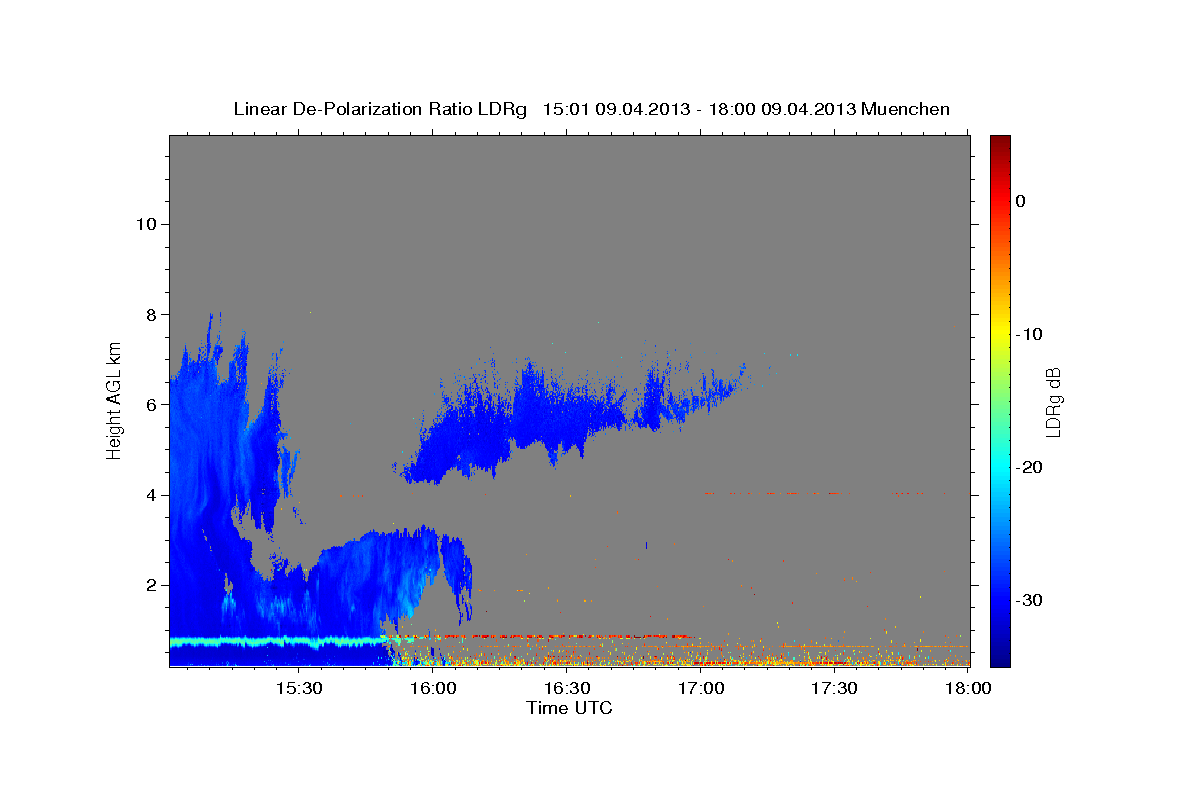Viewport: 1200px width, 800px height.
Task: Click the height tick label 6
Action: point(151,404)
